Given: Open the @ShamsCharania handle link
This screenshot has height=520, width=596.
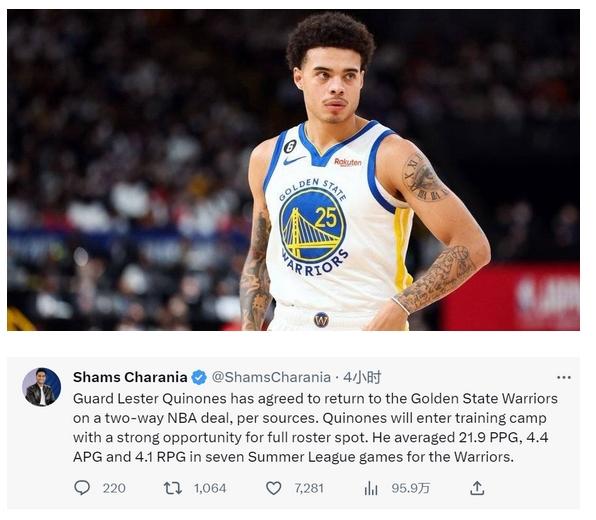Looking at the screenshot, I should pyautogui.click(x=271, y=377).
